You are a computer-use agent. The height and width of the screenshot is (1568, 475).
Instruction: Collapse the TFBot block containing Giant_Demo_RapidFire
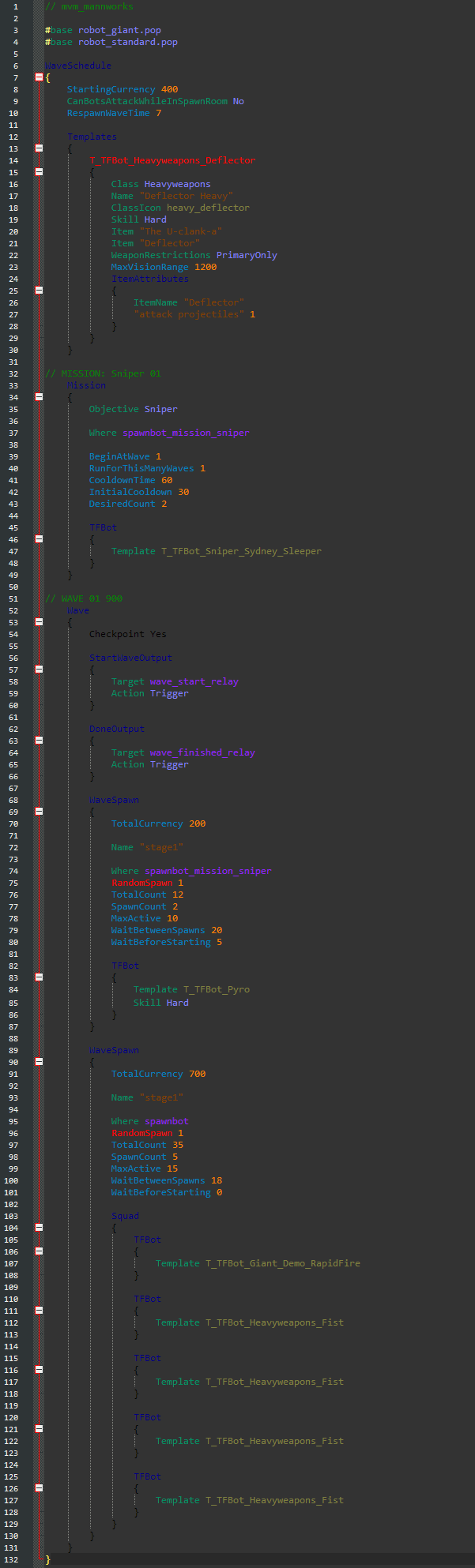39,1251
